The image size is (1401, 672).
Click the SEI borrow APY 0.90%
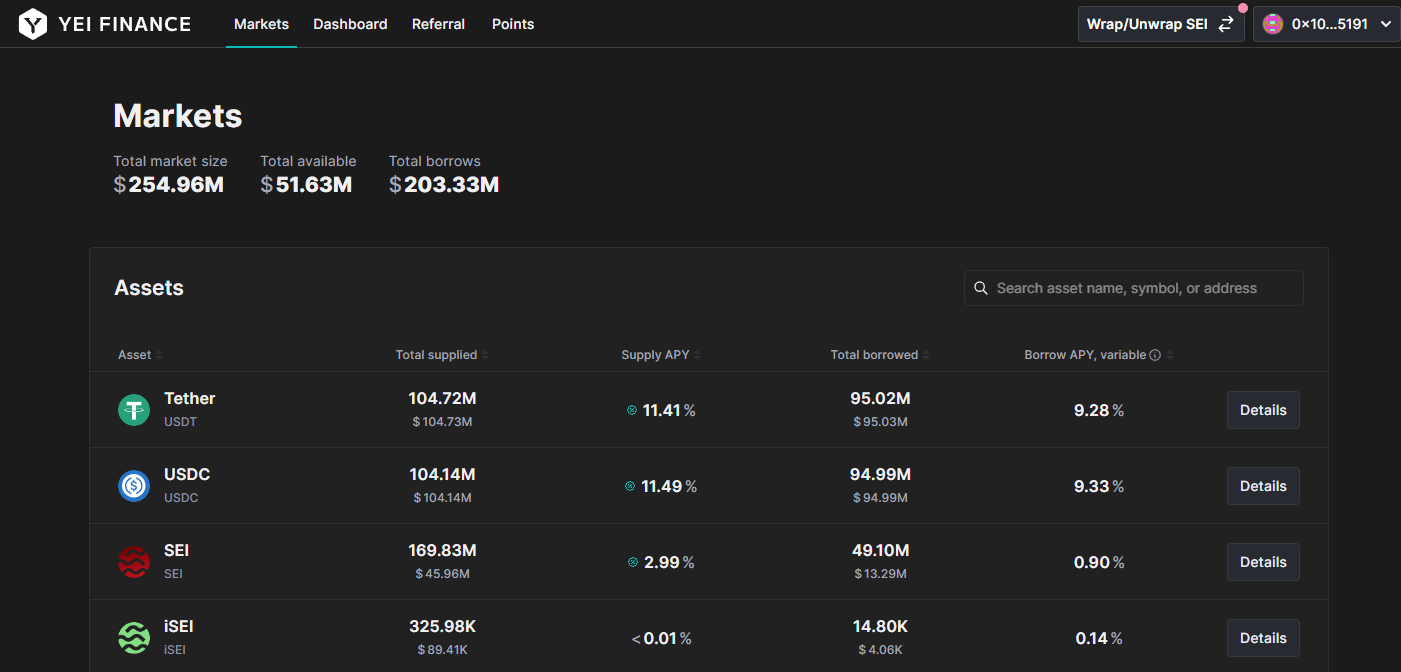pyautogui.click(x=1099, y=562)
